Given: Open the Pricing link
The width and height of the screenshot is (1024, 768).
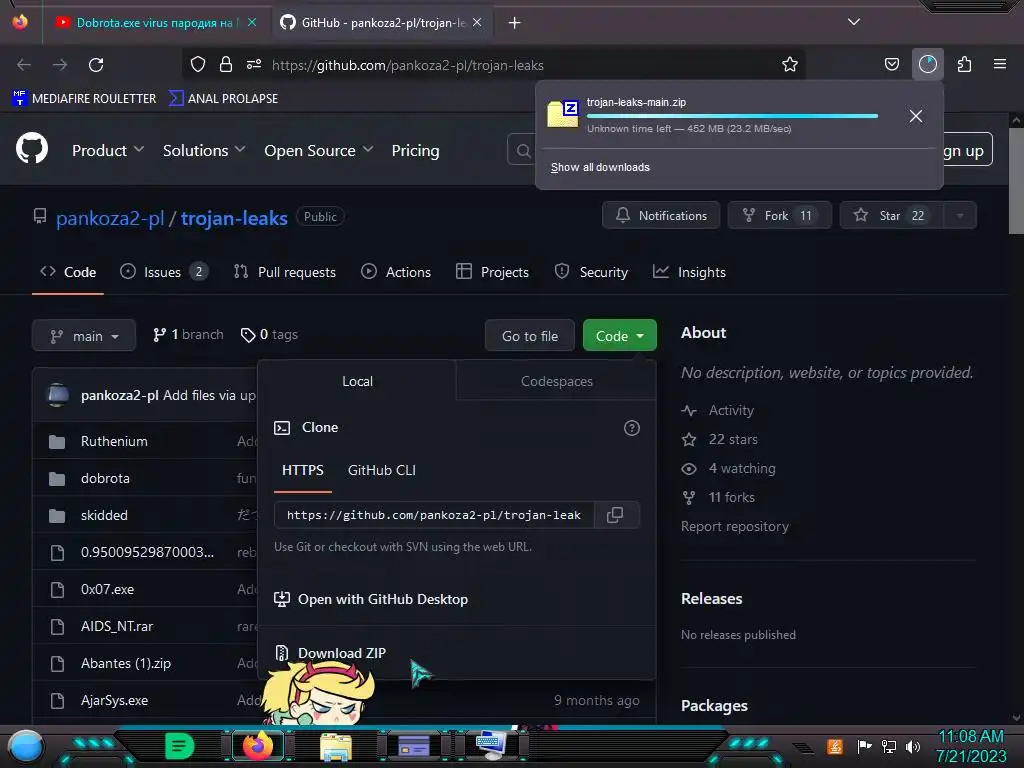Looking at the screenshot, I should (x=415, y=150).
